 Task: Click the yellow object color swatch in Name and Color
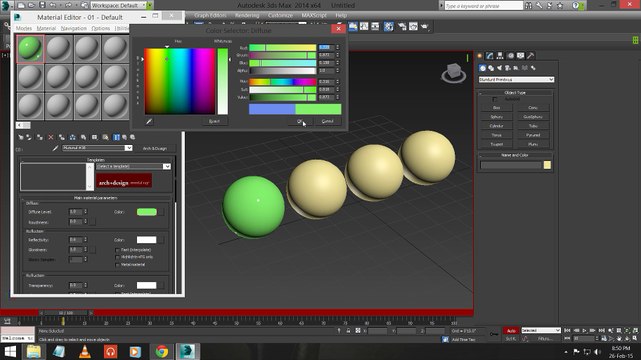pos(547,165)
